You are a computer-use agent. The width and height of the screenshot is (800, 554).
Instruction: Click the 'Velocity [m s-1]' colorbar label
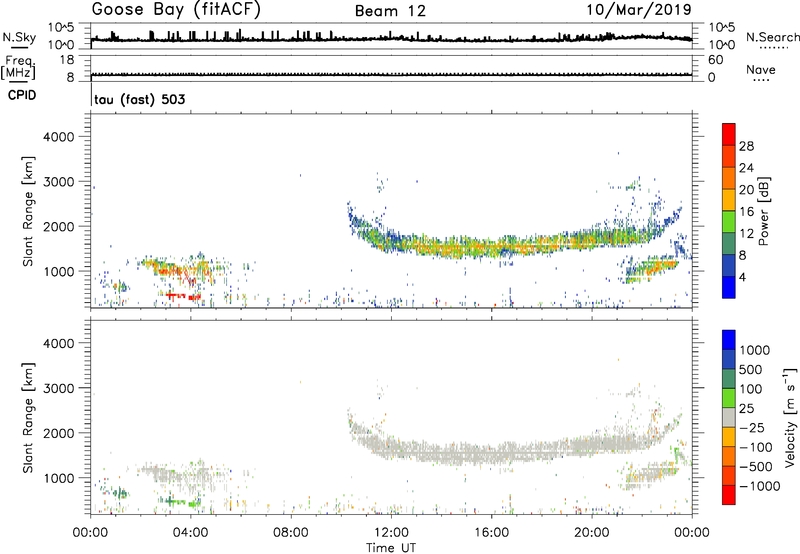tap(790, 417)
